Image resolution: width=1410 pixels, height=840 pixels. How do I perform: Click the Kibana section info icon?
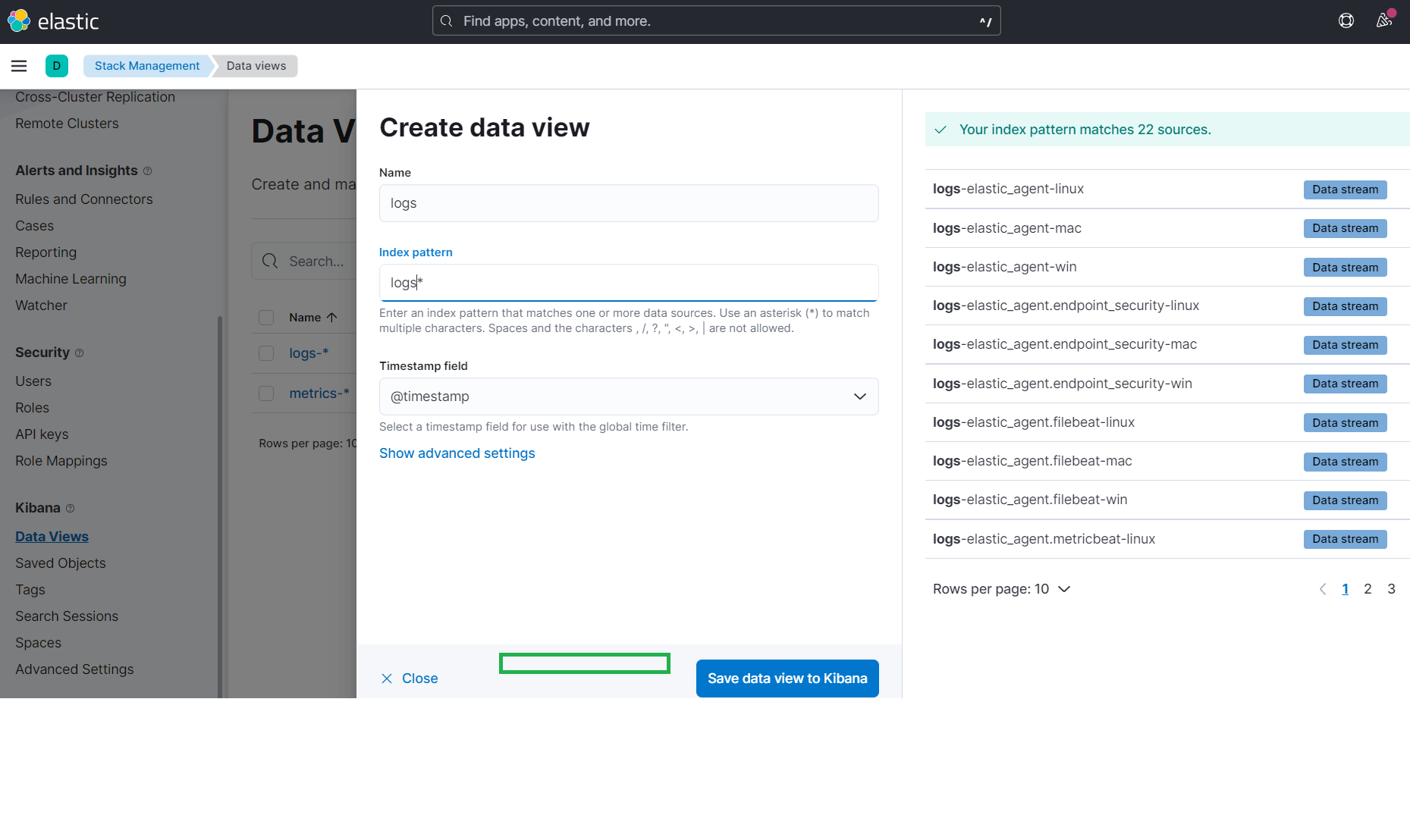(x=71, y=509)
